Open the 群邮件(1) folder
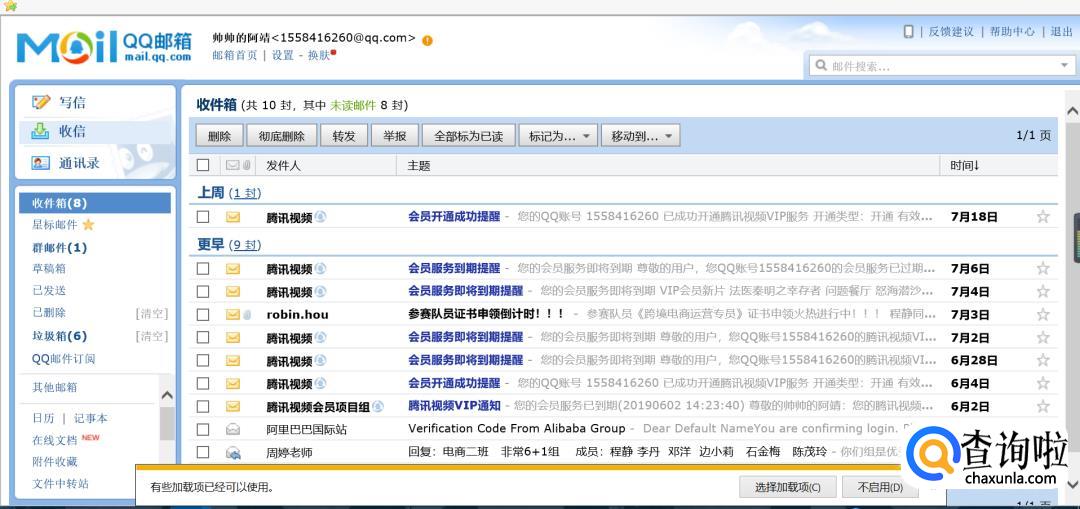 pos(60,248)
